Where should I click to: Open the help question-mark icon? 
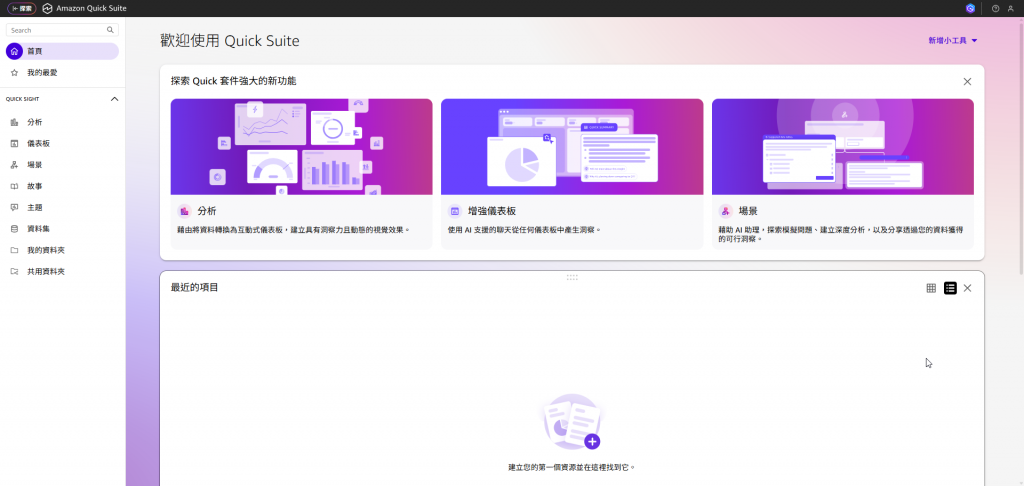(995, 8)
